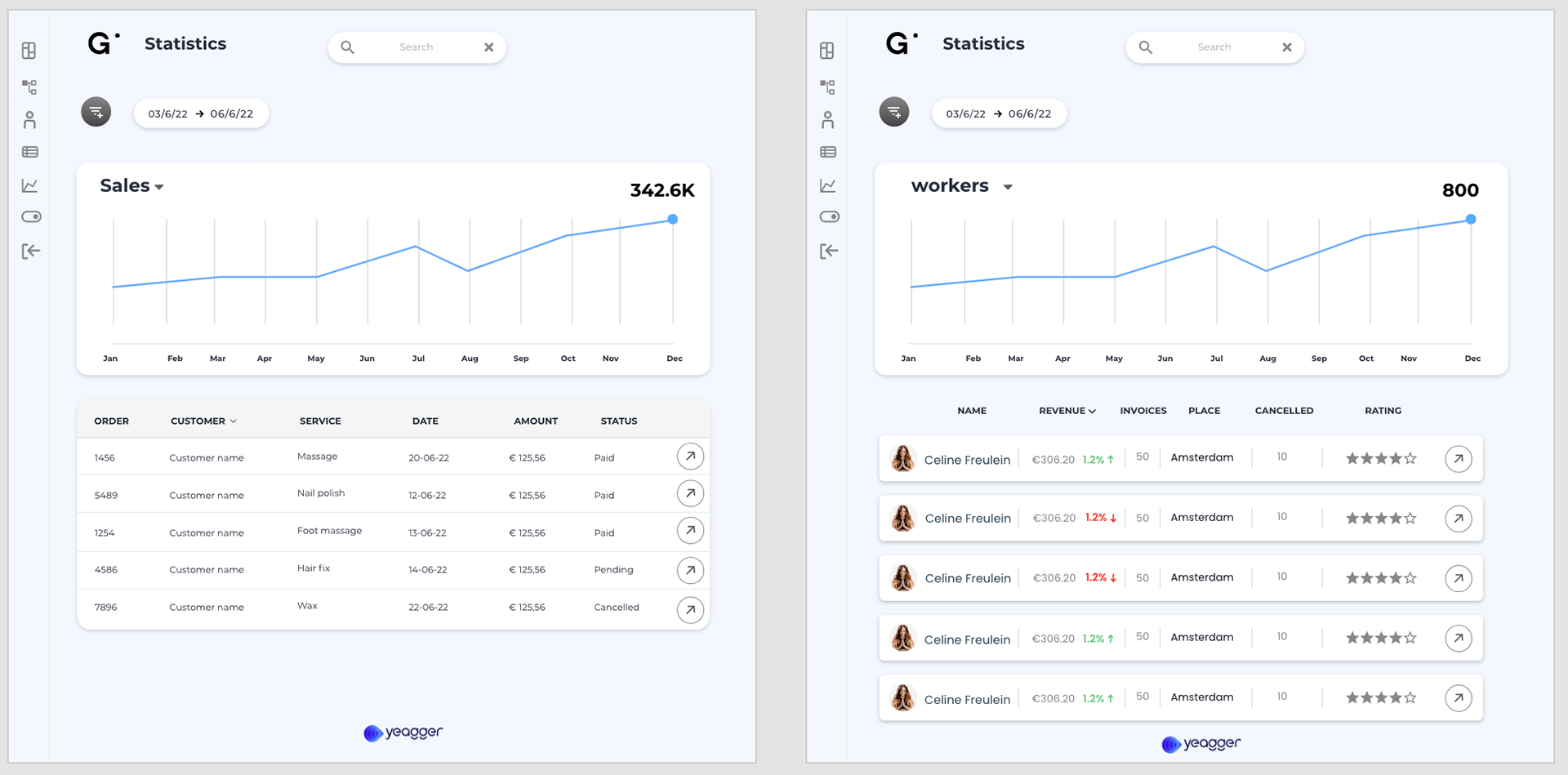1568x775 pixels.
Task: Toggle the switch icon in the left sidebar
Action: [31, 216]
